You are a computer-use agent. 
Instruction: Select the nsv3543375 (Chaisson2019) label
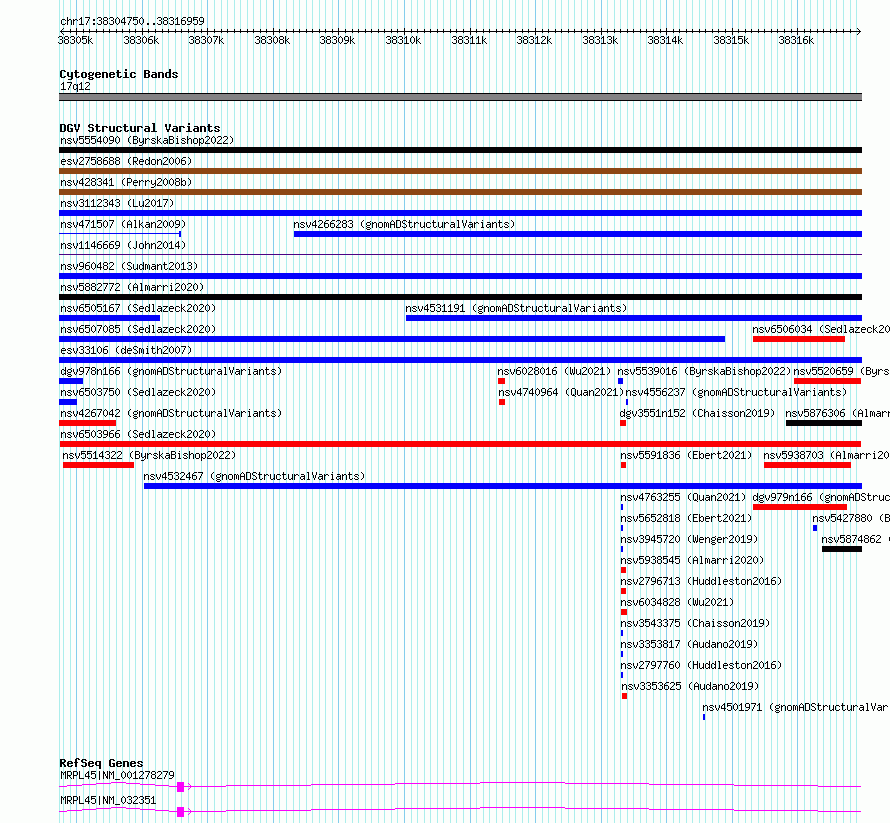(695, 623)
